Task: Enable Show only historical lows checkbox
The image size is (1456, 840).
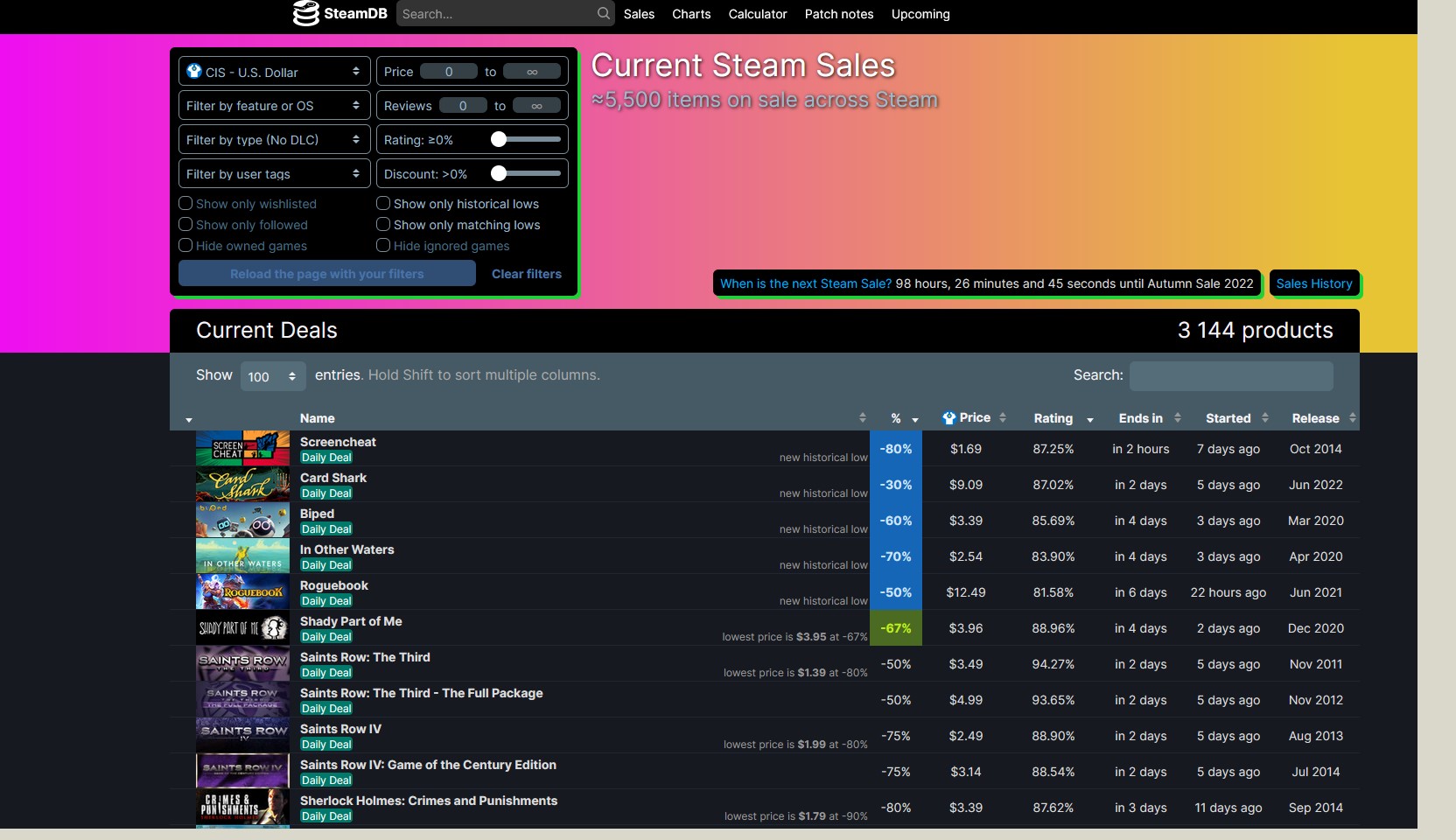Action: 383,203
